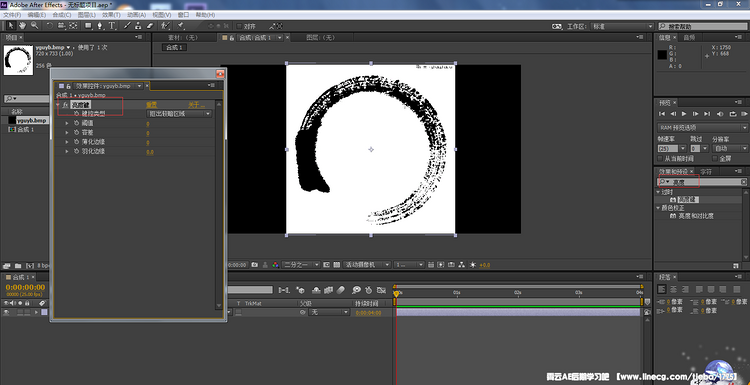The width and height of the screenshot is (750, 385).
Task: Enable the 从当前时间 checkbox
Action: coord(661,158)
